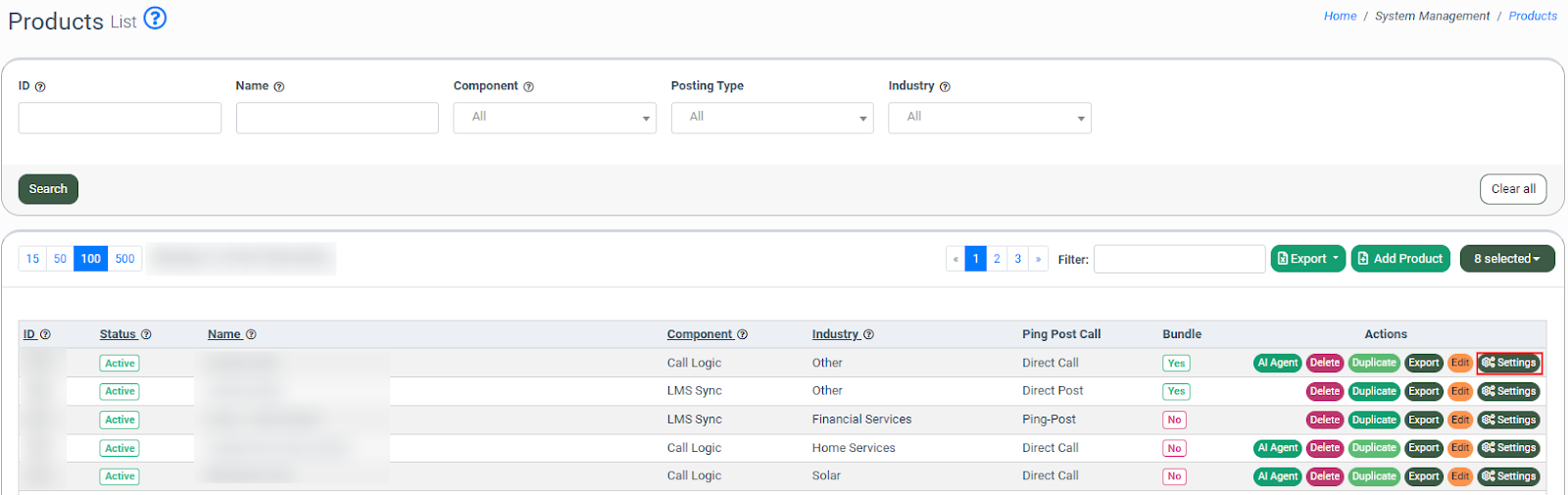Click the help icon beside Industry filter label

945,87
